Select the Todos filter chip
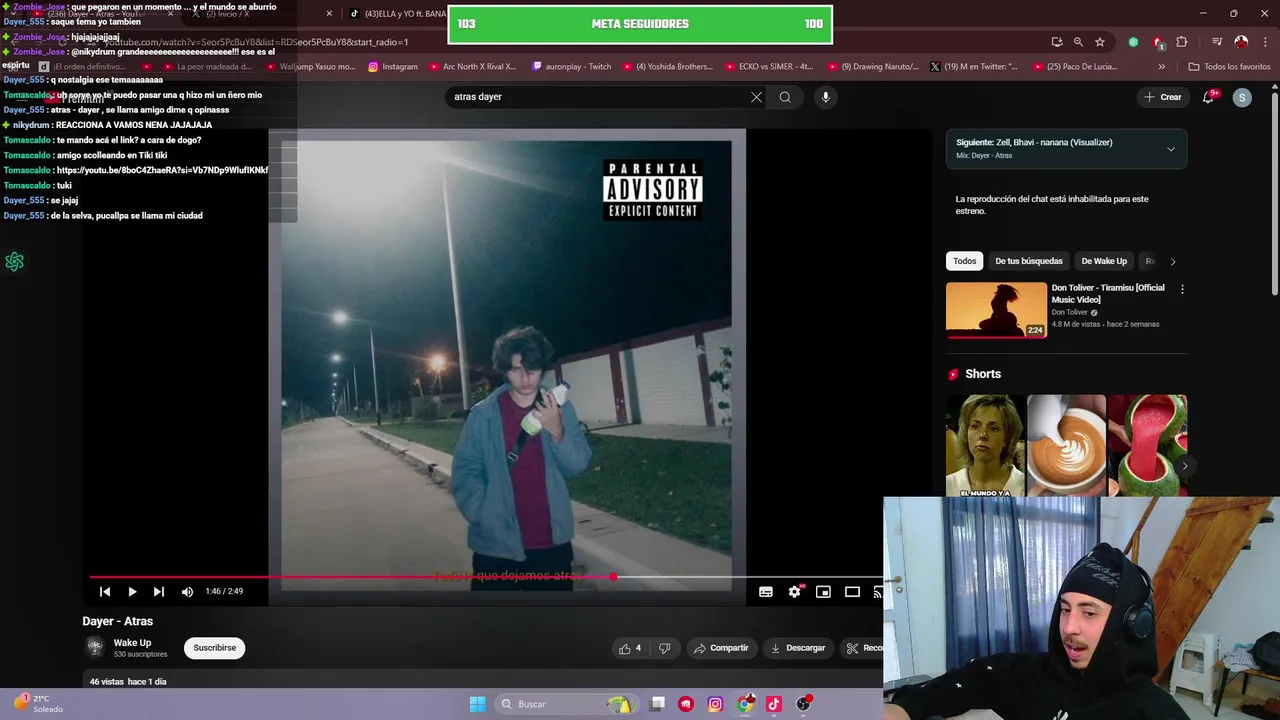The image size is (1280, 720). click(x=964, y=261)
